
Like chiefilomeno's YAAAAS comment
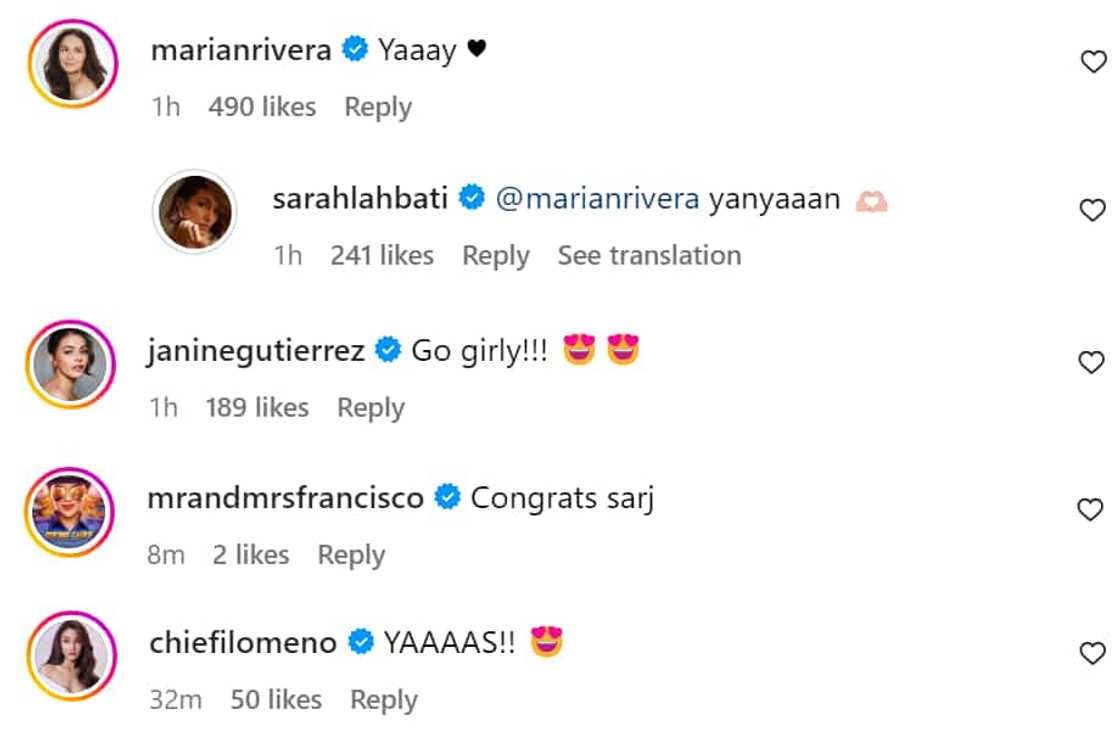point(1093,655)
